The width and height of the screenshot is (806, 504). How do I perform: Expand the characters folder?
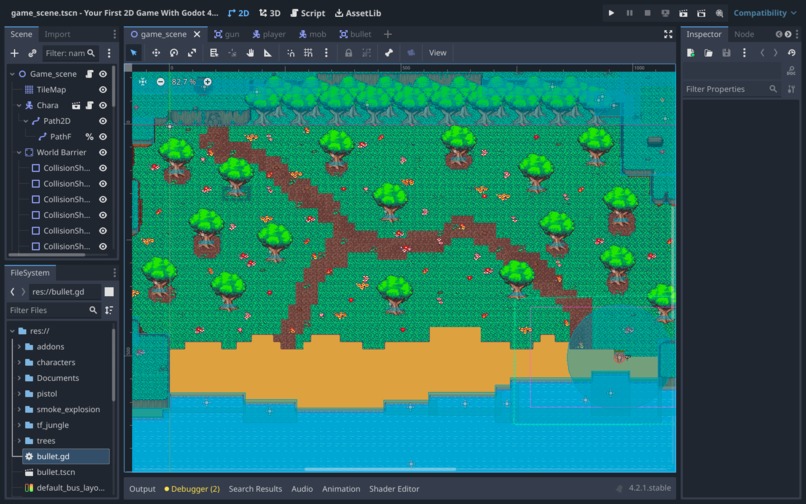(x=19, y=362)
